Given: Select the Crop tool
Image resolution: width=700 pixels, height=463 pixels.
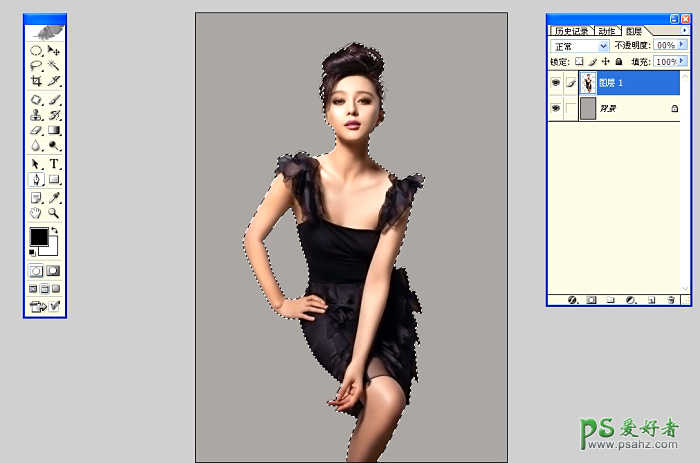Looking at the screenshot, I should [36, 79].
